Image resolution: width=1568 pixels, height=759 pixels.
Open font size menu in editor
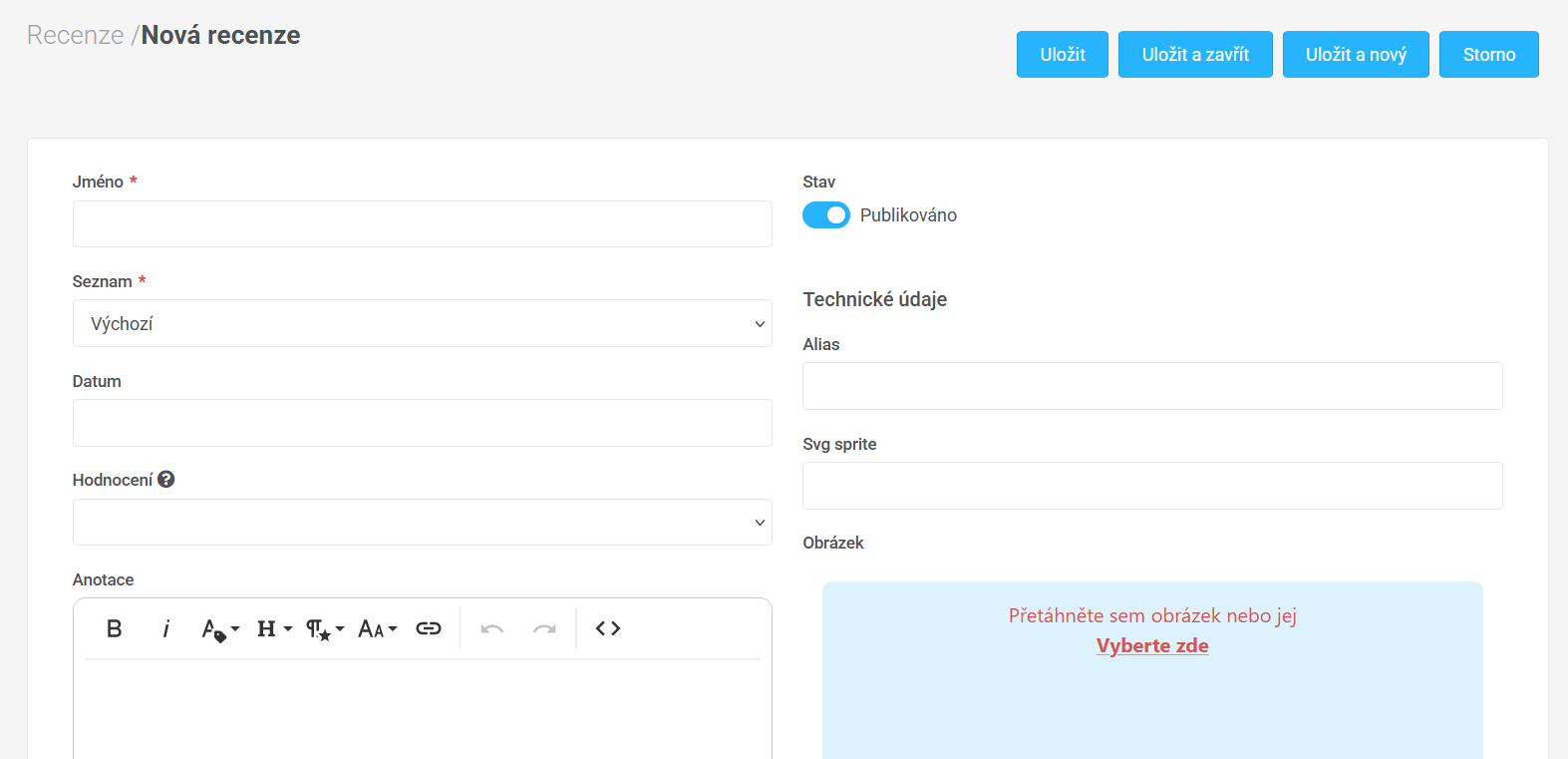377,629
